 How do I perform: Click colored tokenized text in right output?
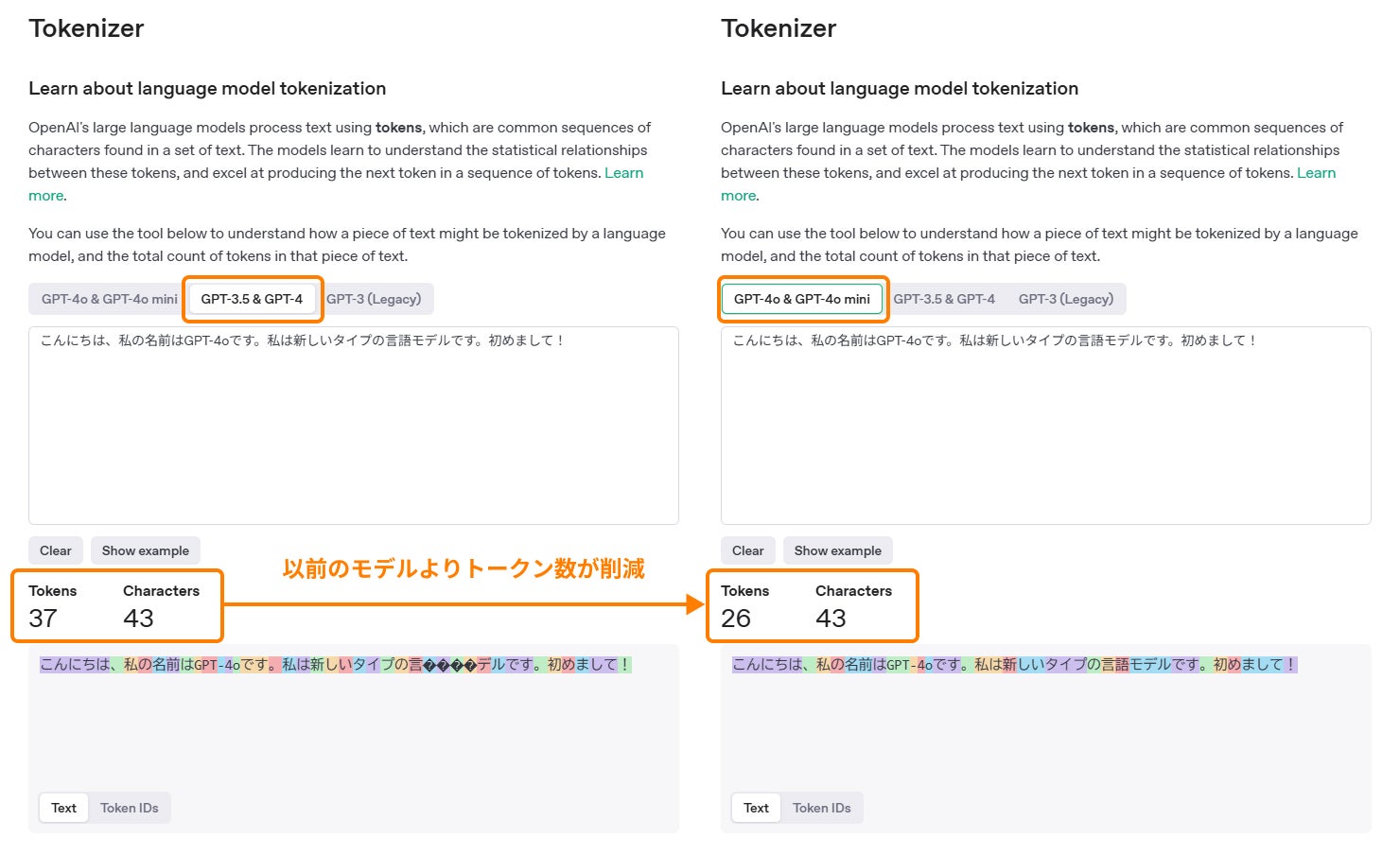[1015, 665]
